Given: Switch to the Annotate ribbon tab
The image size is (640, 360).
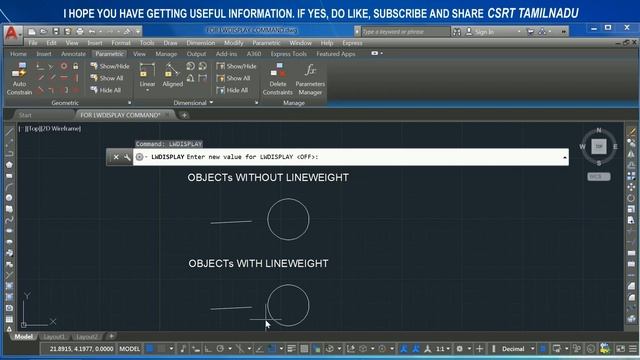Looking at the screenshot, I should click(73, 53).
